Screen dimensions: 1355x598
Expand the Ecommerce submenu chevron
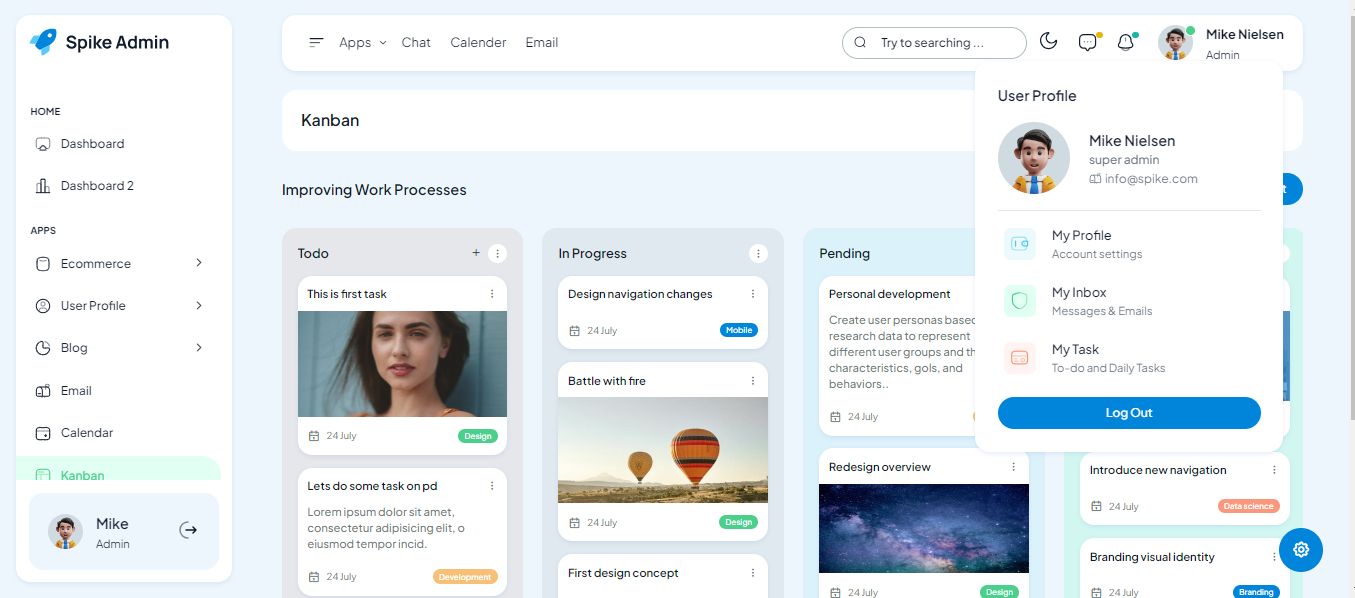coord(199,263)
